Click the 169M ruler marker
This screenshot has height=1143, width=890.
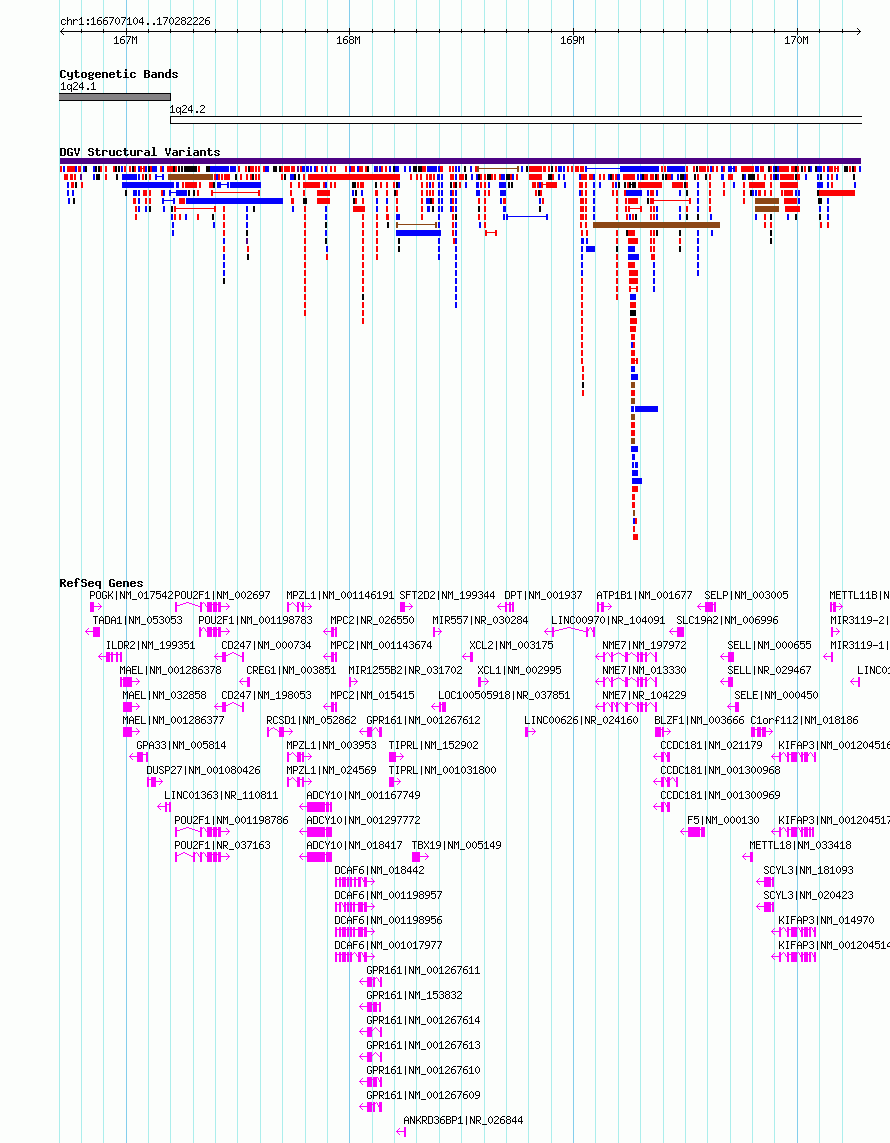pos(572,40)
